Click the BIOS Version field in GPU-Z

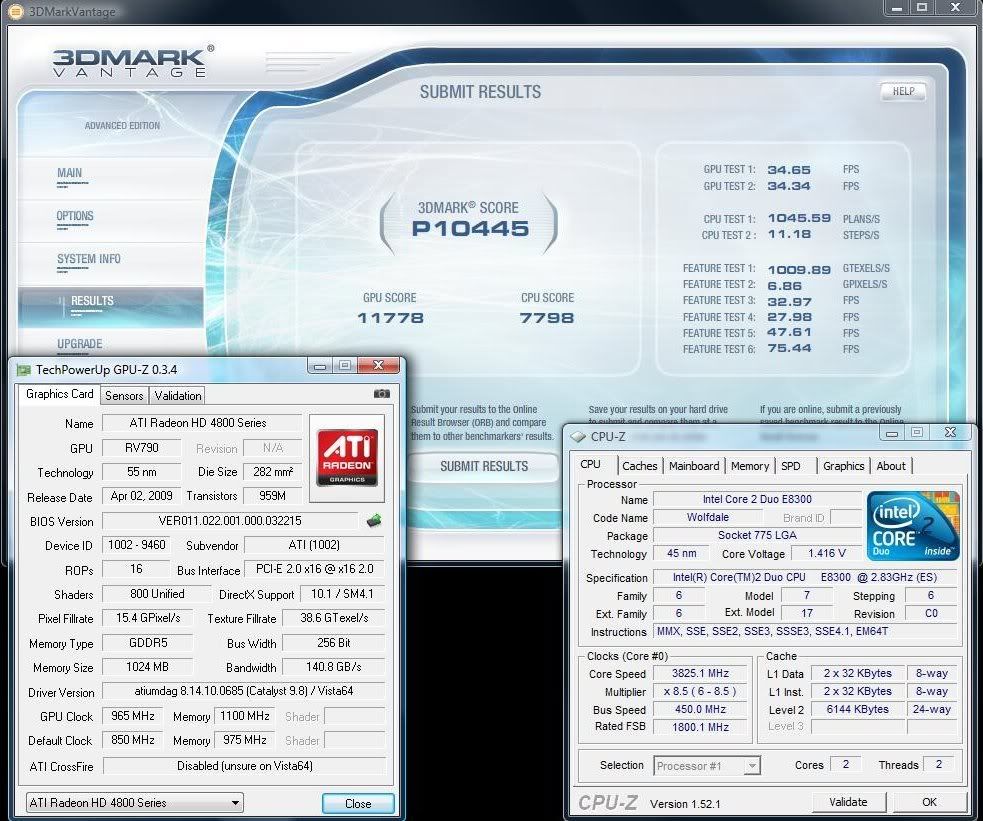pos(230,521)
